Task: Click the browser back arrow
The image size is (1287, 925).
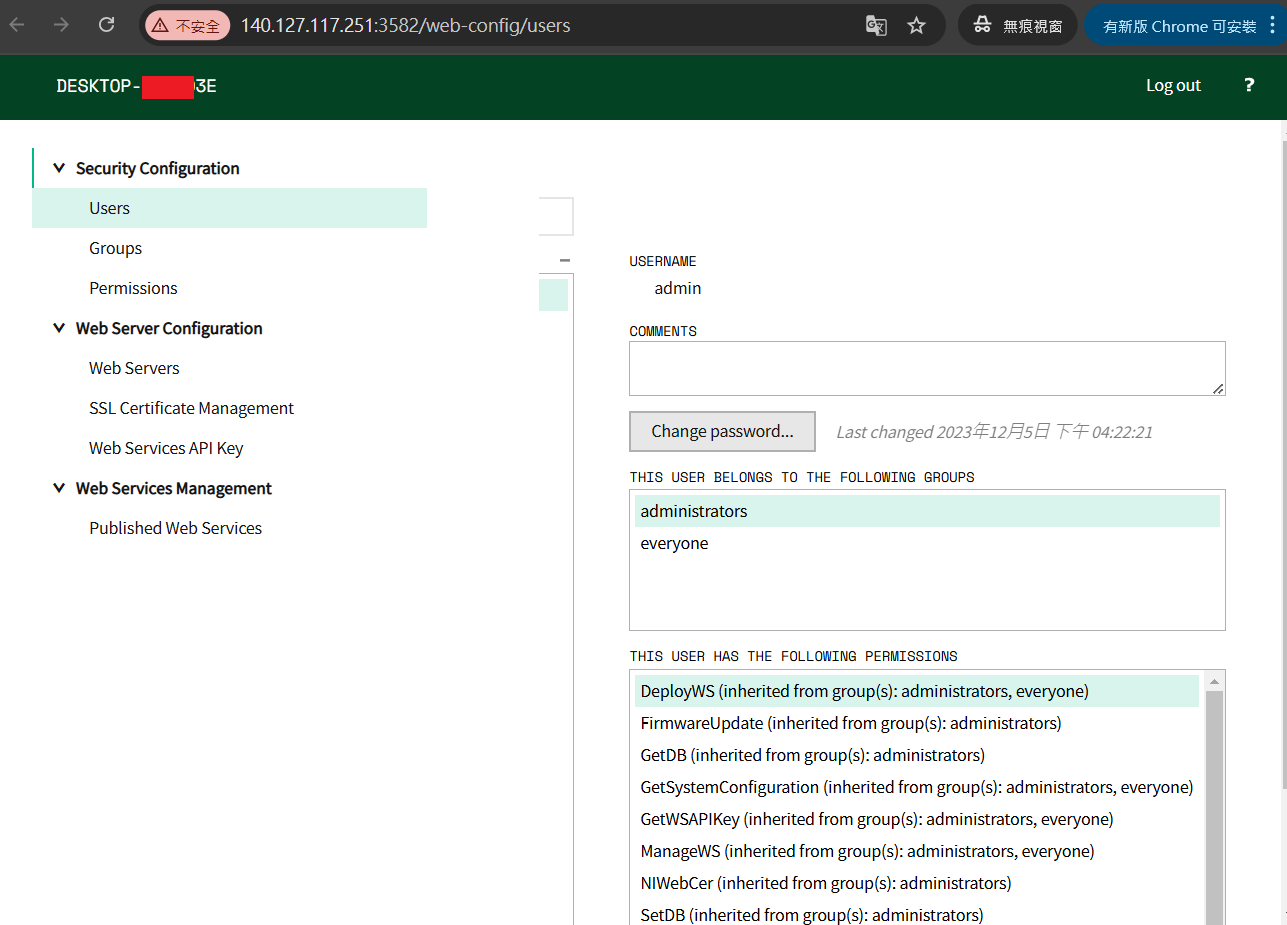Action: 17,26
